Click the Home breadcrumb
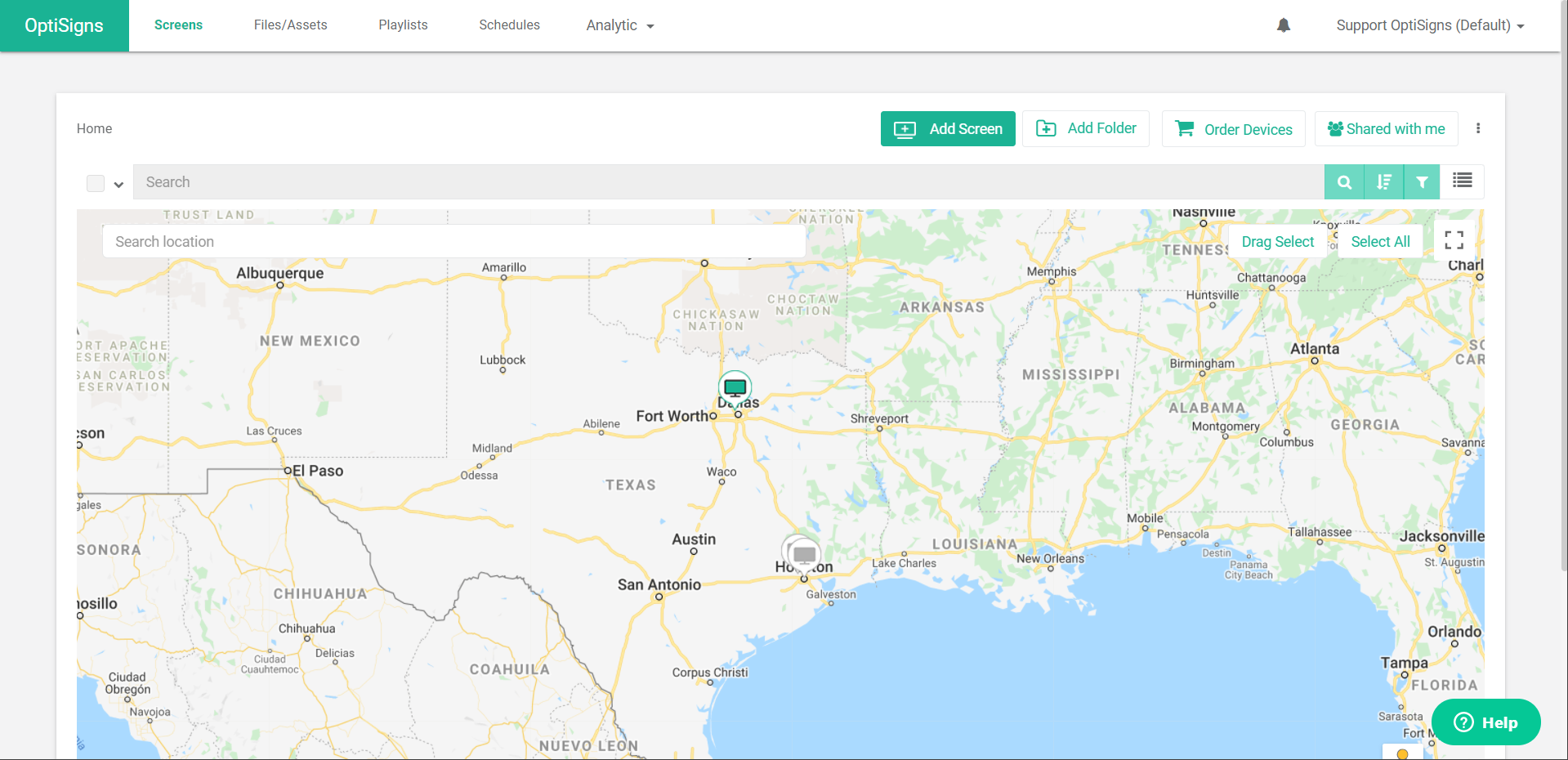 click(94, 128)
